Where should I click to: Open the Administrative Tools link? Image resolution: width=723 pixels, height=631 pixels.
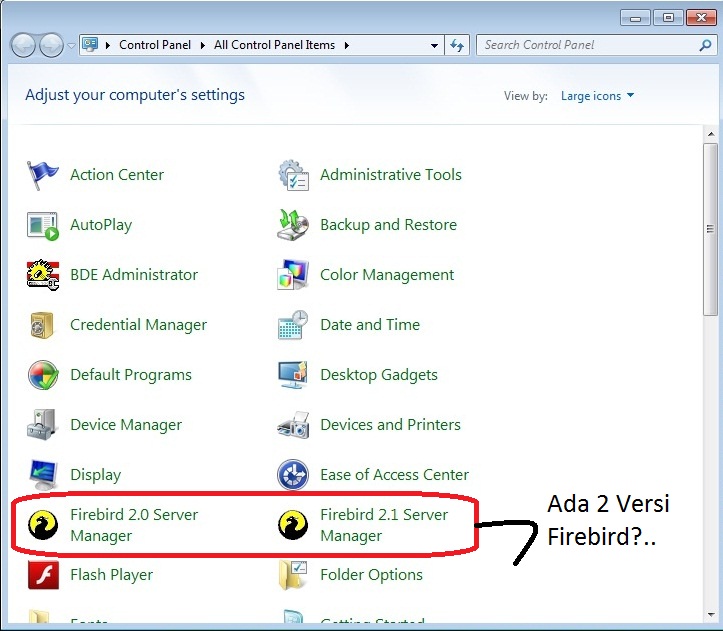[391, 175]
